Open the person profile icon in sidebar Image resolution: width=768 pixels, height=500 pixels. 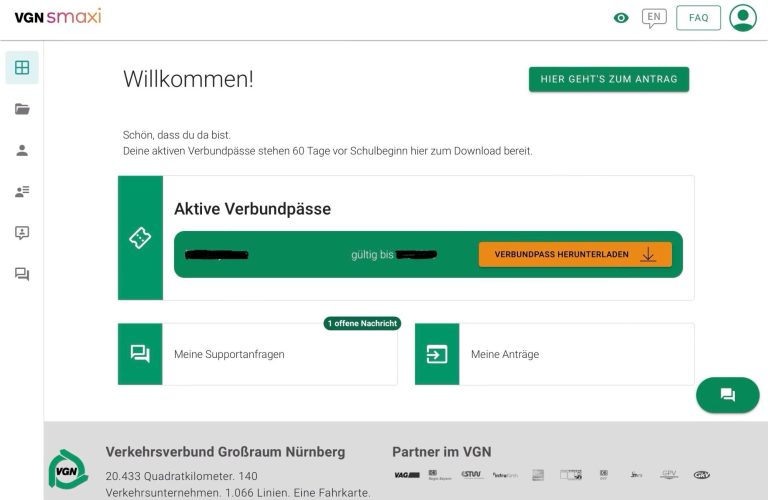(x=22, y=150)
